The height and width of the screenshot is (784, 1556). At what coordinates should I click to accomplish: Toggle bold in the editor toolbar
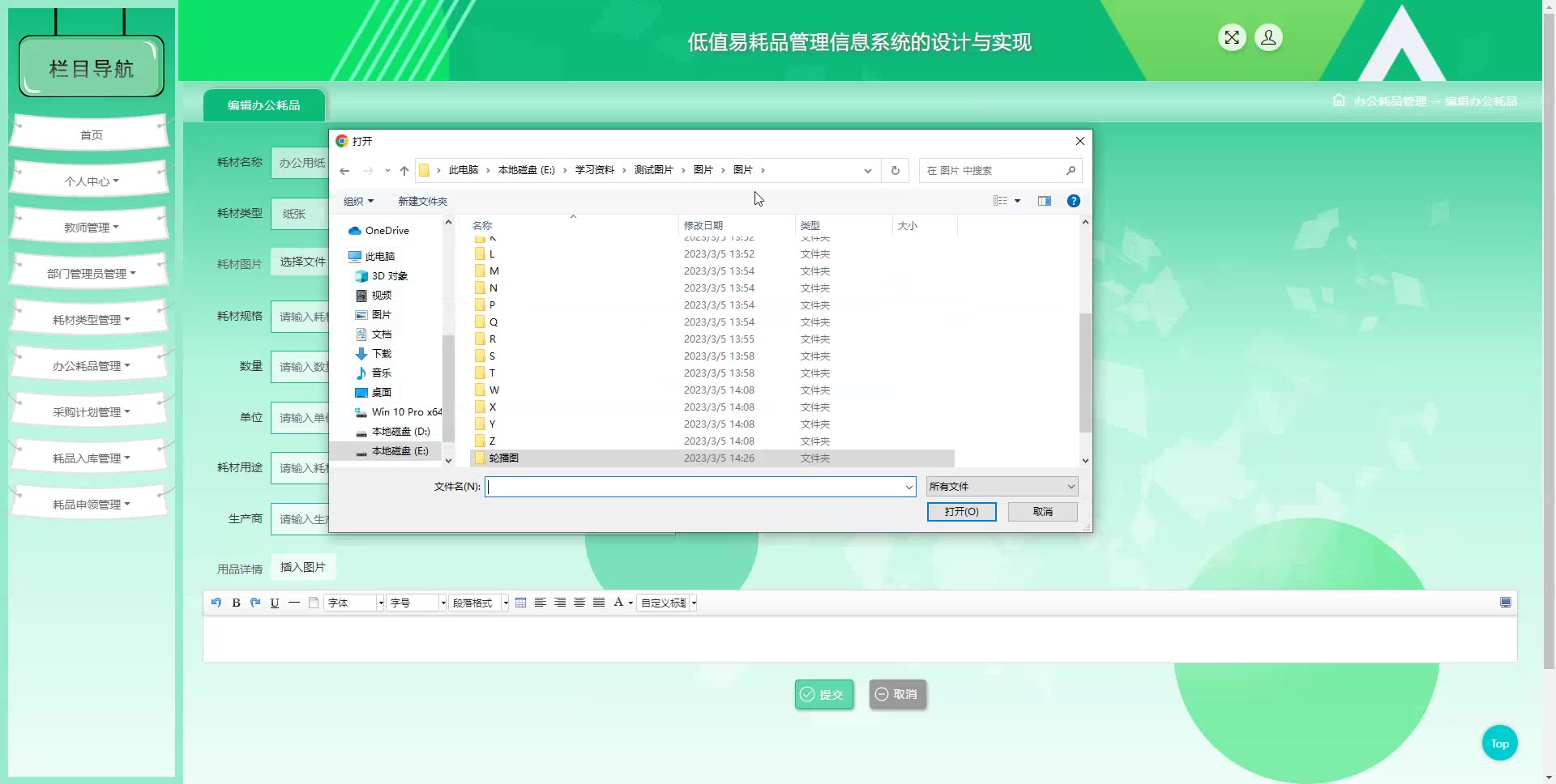click(x=236, y=603)
